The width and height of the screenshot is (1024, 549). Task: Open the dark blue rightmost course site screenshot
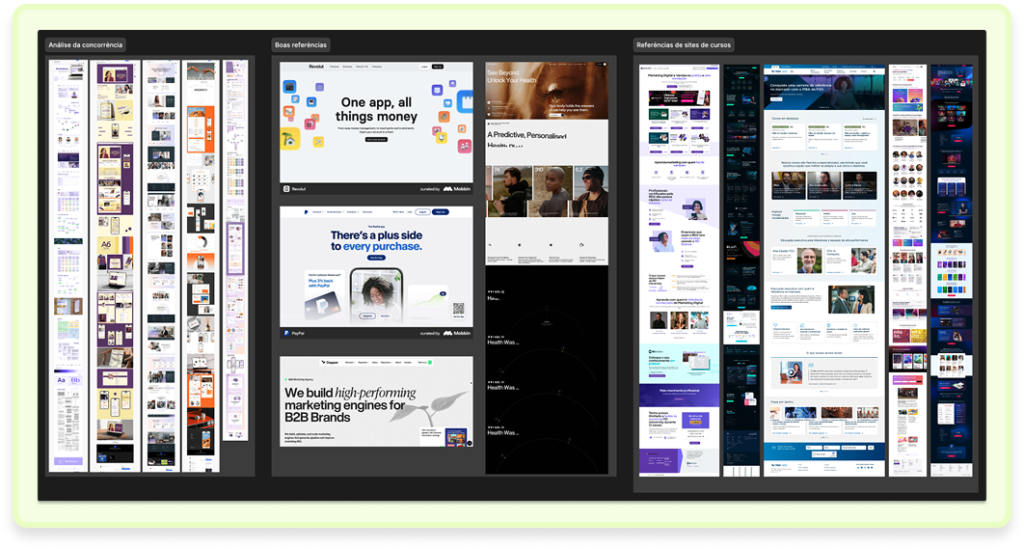[952, 270]
